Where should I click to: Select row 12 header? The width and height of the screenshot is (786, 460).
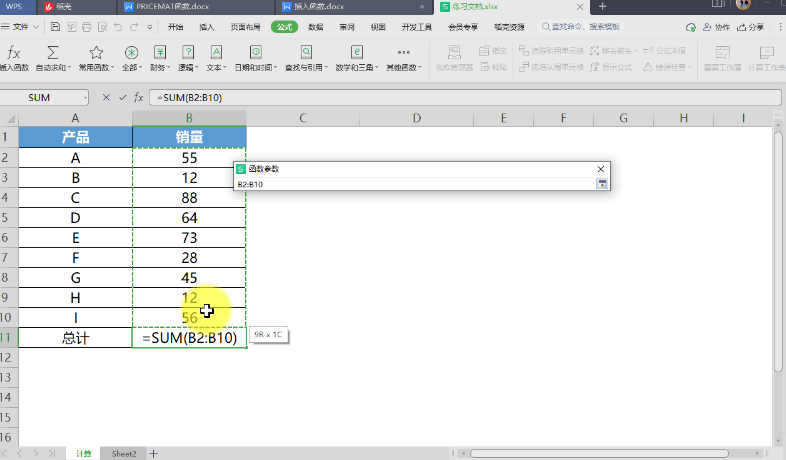coord(7,358)
